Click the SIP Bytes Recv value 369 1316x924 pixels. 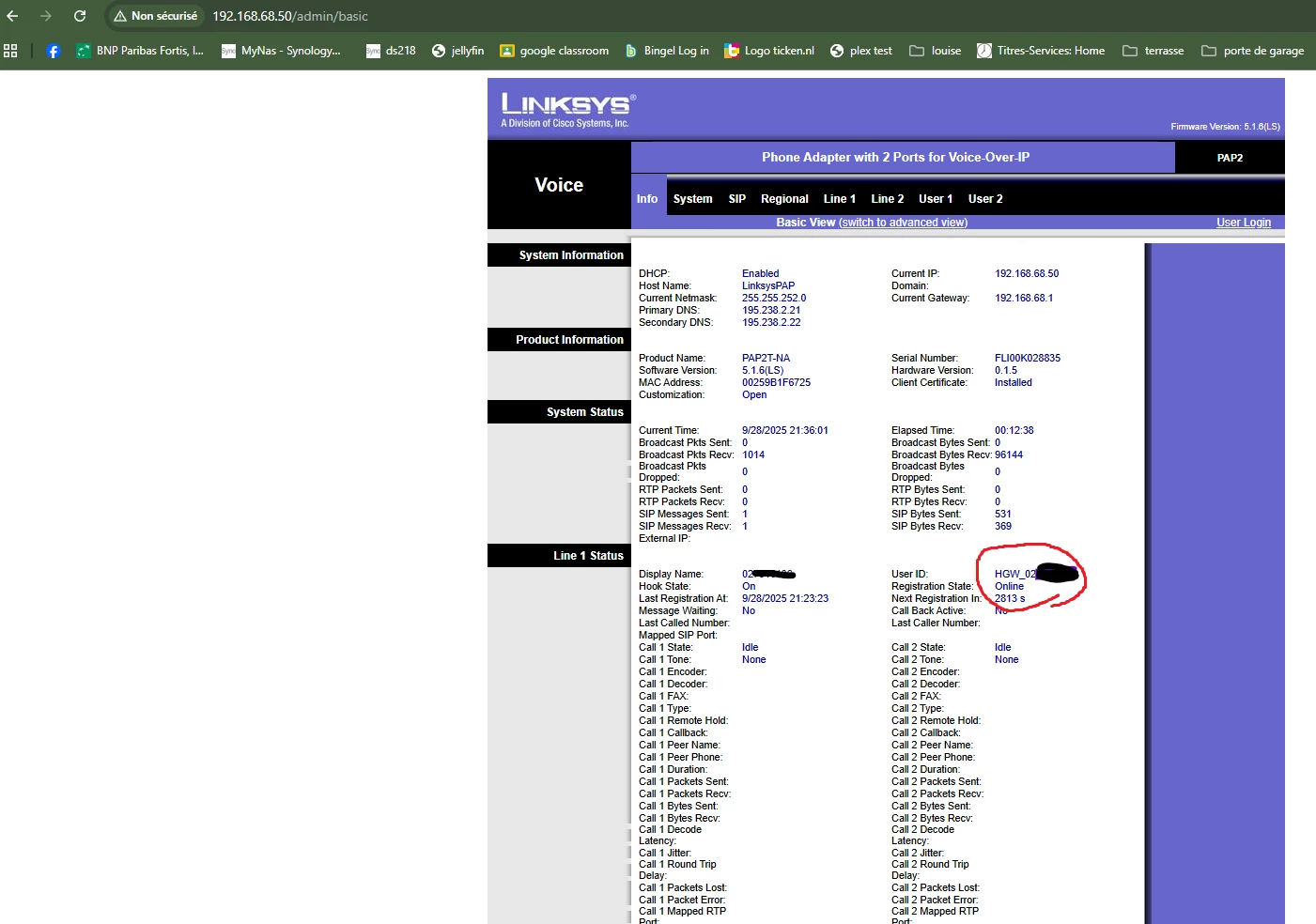[1003, 527]
